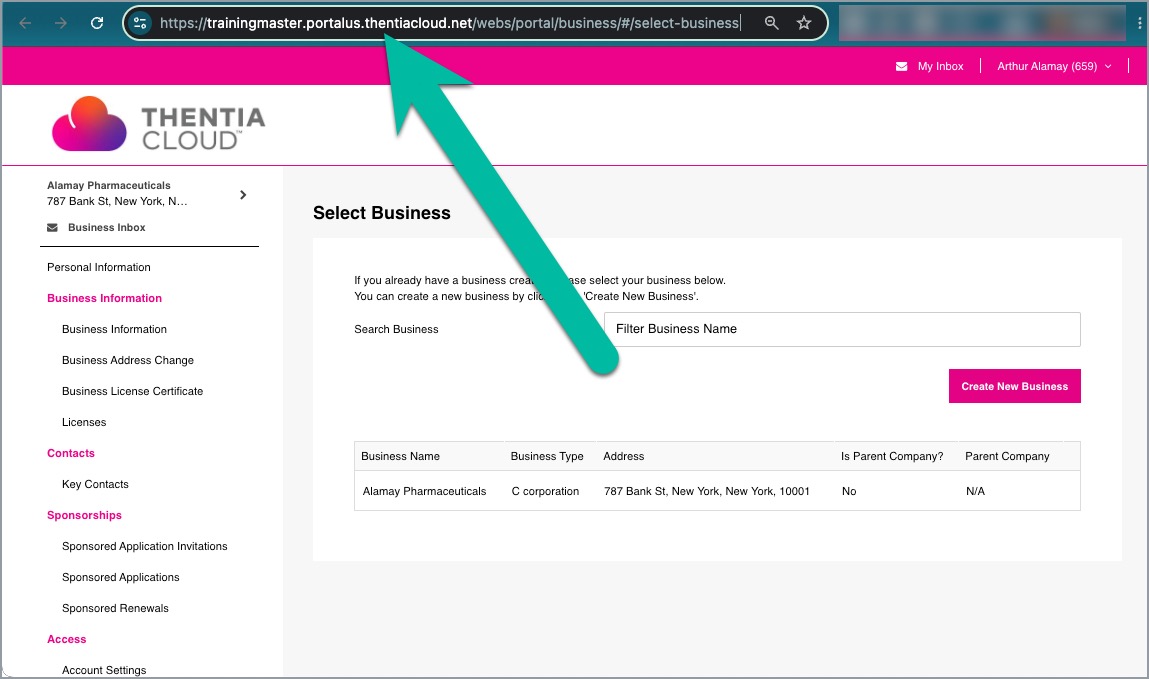The width and height of the screenshot is (1149, 679).
Task: Open Key Contacts
Action: tap(95, 484)
